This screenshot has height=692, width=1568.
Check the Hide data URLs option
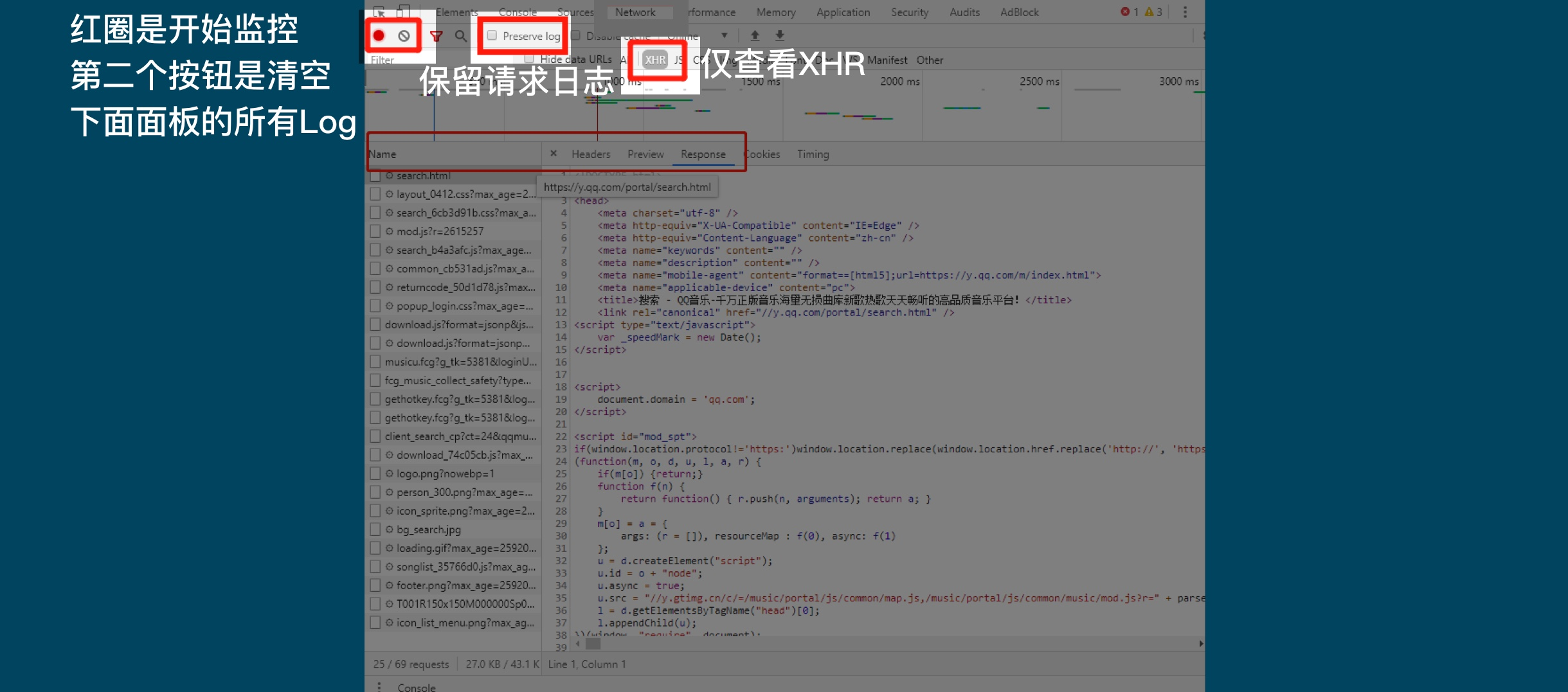[x=528, y=59]
